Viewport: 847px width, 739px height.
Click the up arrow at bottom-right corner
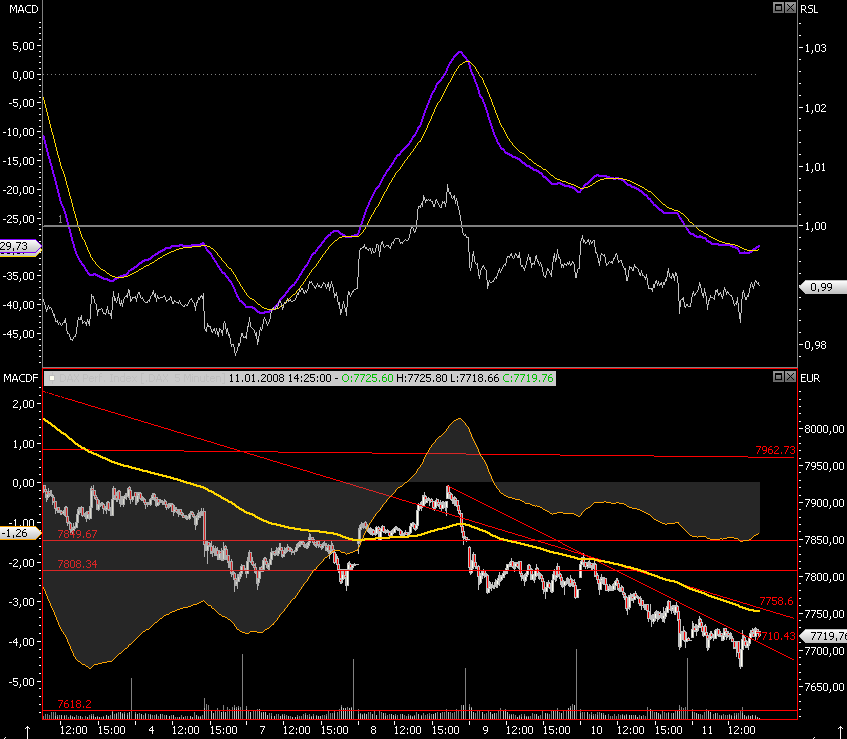pos(839,732)
